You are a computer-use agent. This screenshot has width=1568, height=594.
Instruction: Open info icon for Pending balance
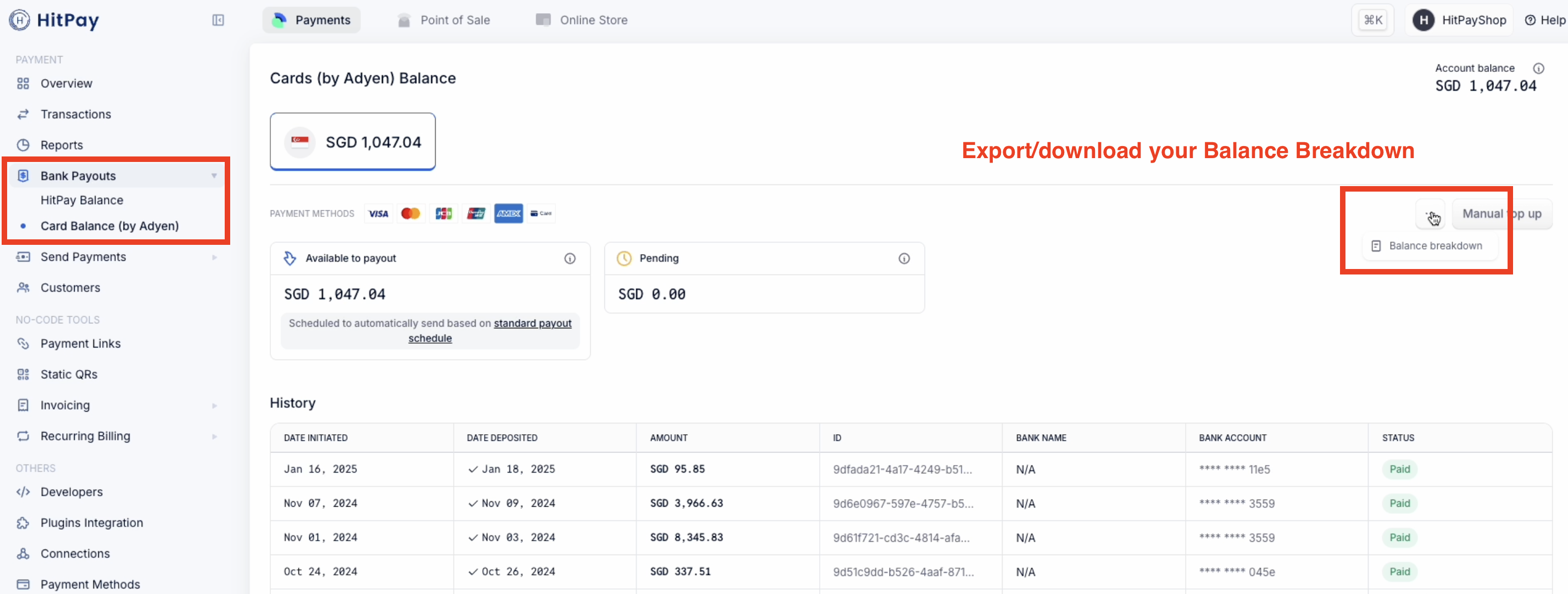point(904,259)
